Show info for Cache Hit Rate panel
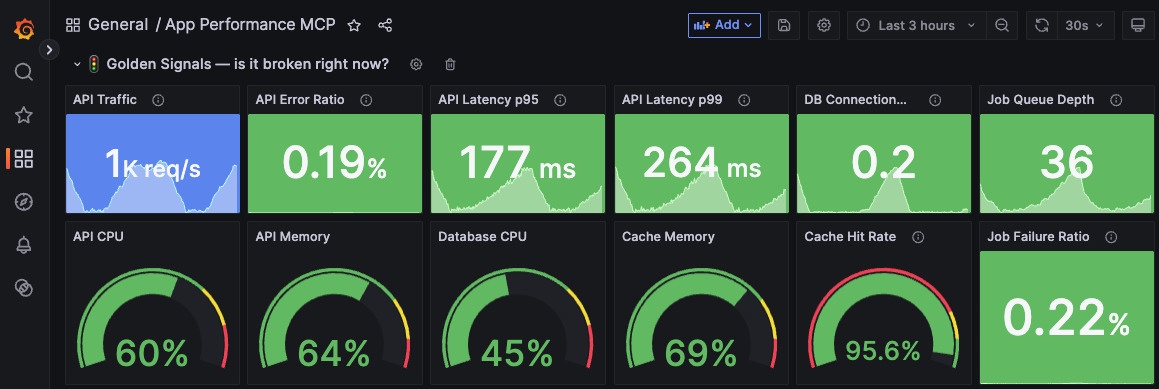 [918, 237]
